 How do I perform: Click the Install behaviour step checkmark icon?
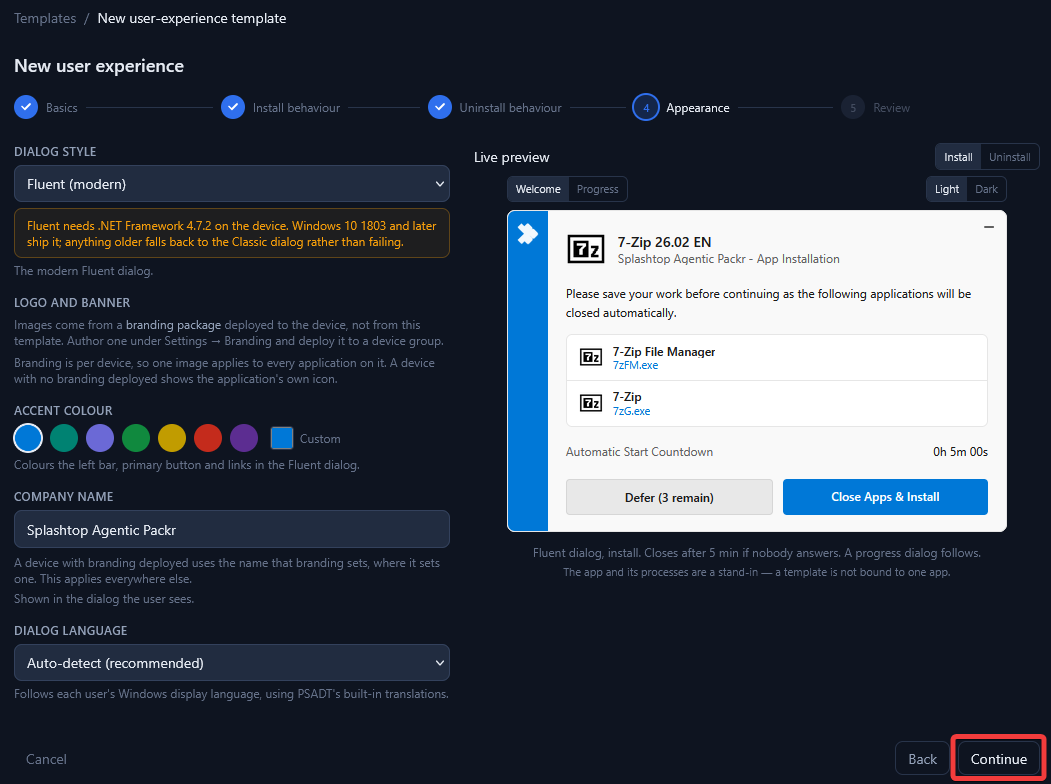(x=233, y=107)
